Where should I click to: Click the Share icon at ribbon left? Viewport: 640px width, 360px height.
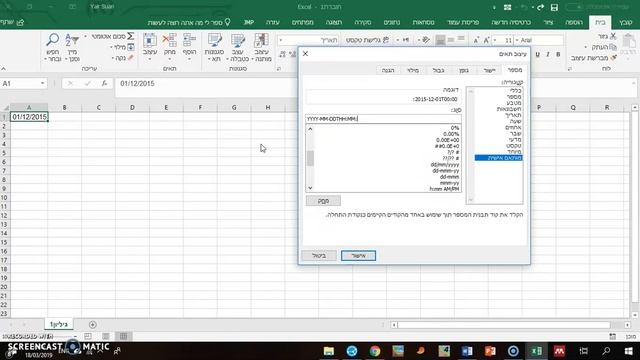click(20, 22)
